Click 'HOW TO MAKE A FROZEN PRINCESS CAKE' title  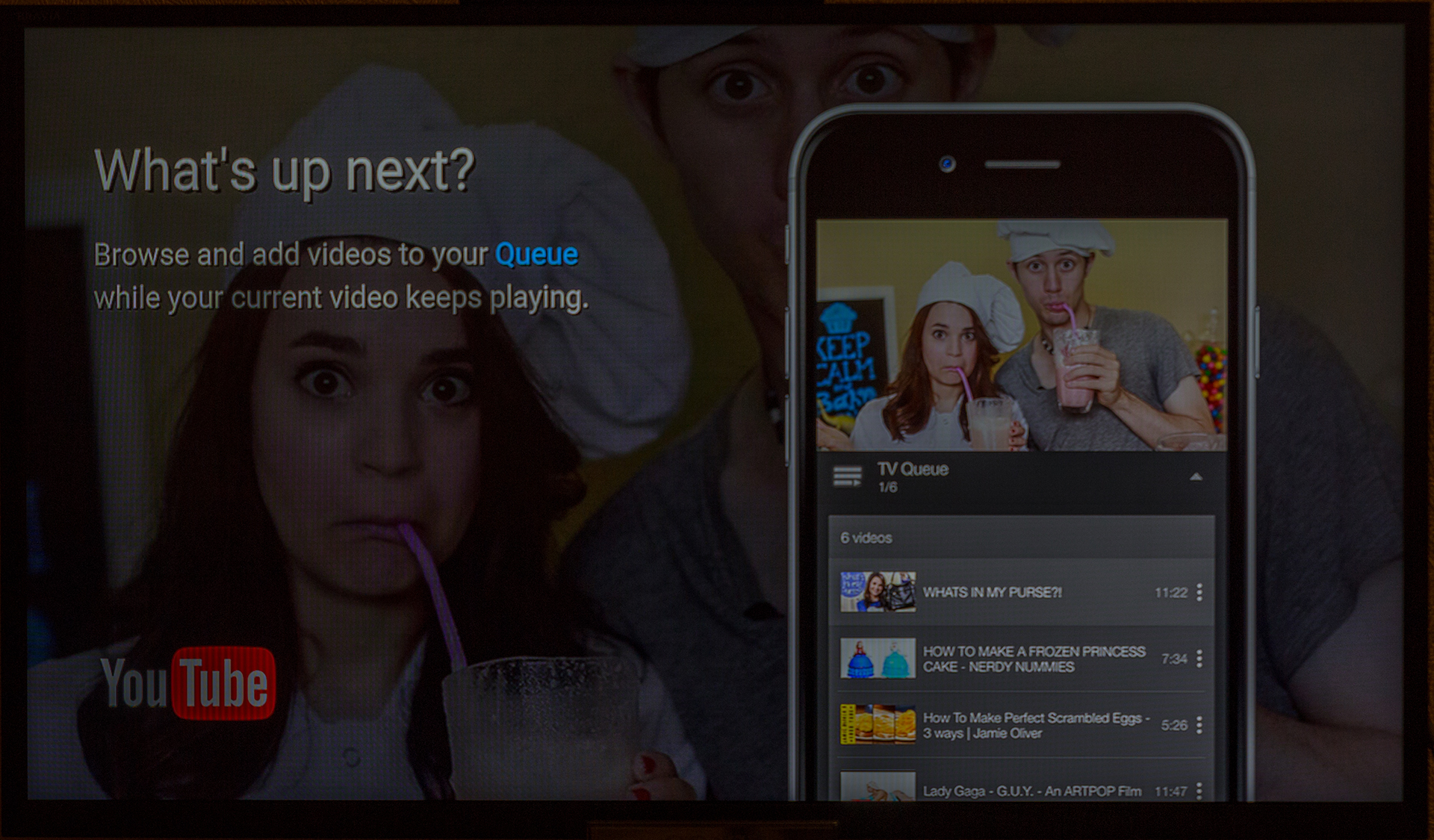coord(1034,659)
